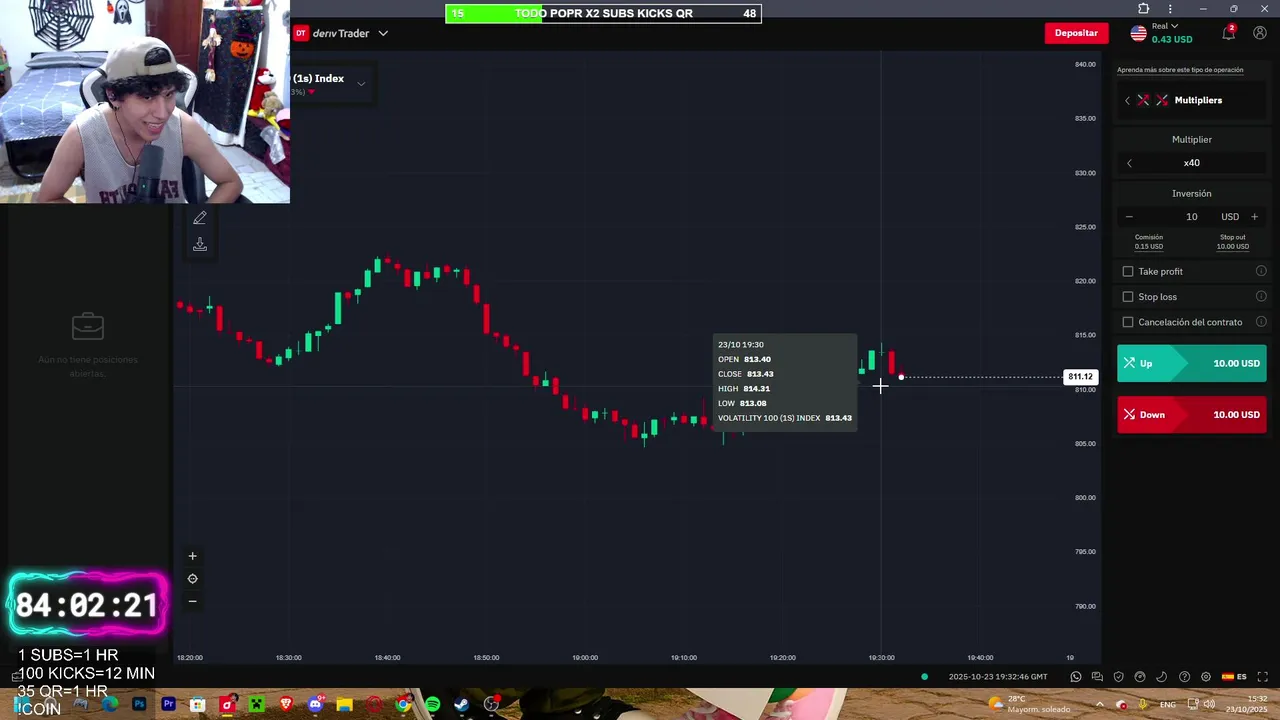Screen dimensions: 1280x720
Task: Click the green network status indicator
Action: tap(925, 677)
